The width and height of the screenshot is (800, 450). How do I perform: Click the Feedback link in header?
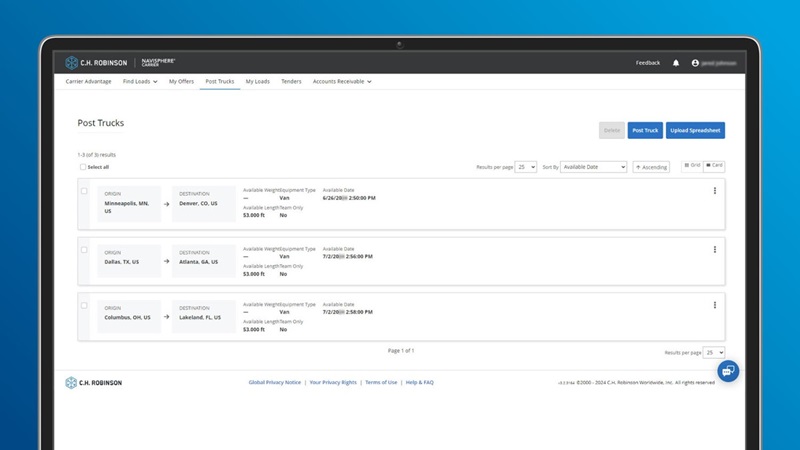coord(647,63)
